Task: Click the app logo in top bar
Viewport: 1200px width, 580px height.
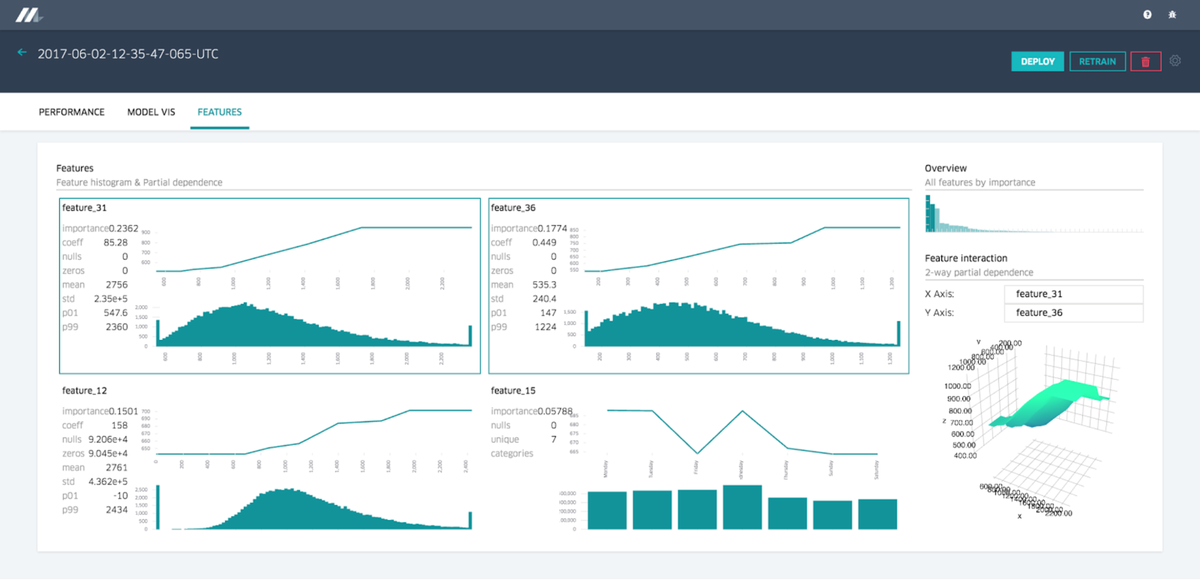Action: click(28, 15)
